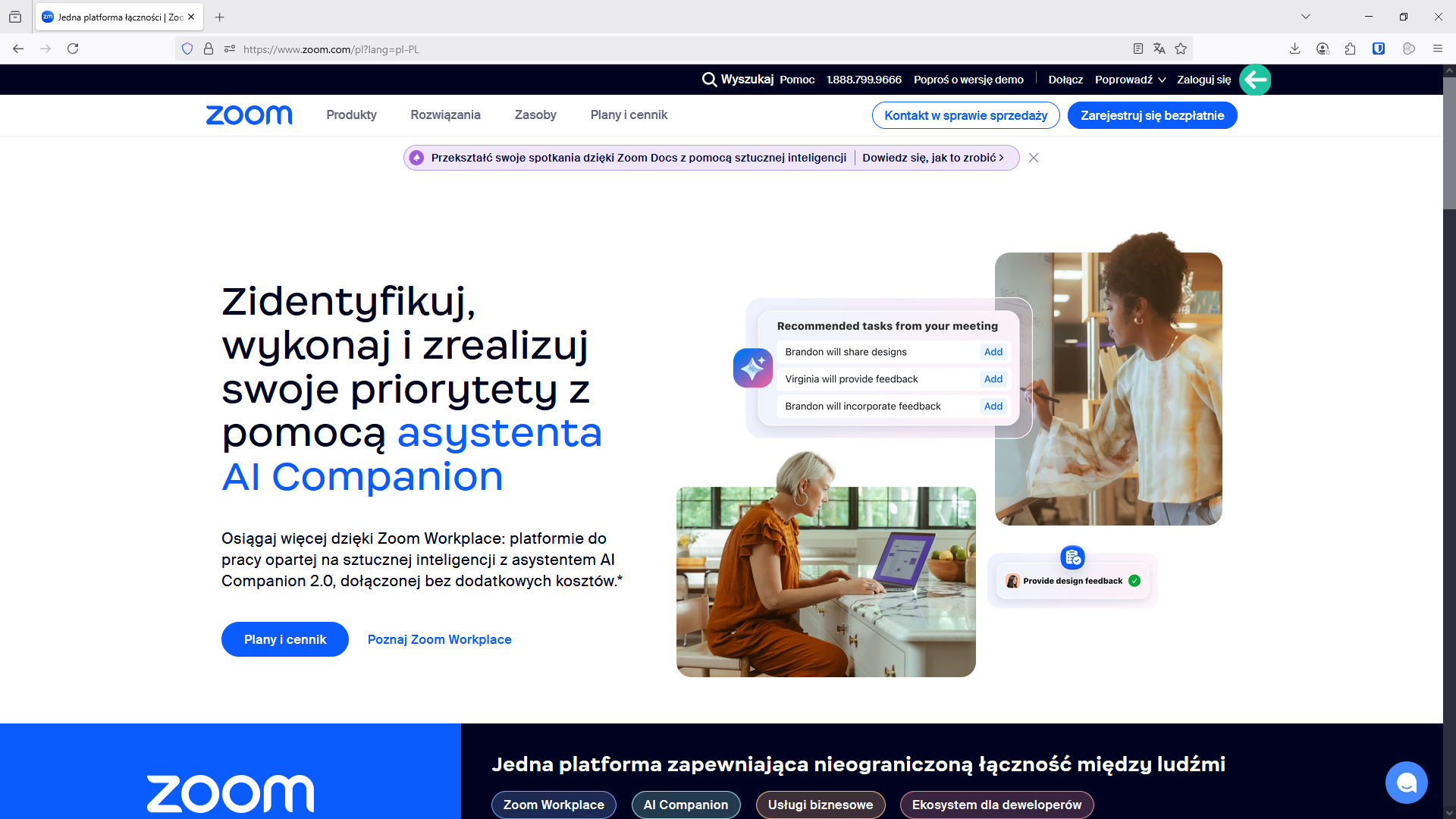This screenshot has height=819, width=1456.
Task: Click the Pomoc link
Action: click(797, 80)
